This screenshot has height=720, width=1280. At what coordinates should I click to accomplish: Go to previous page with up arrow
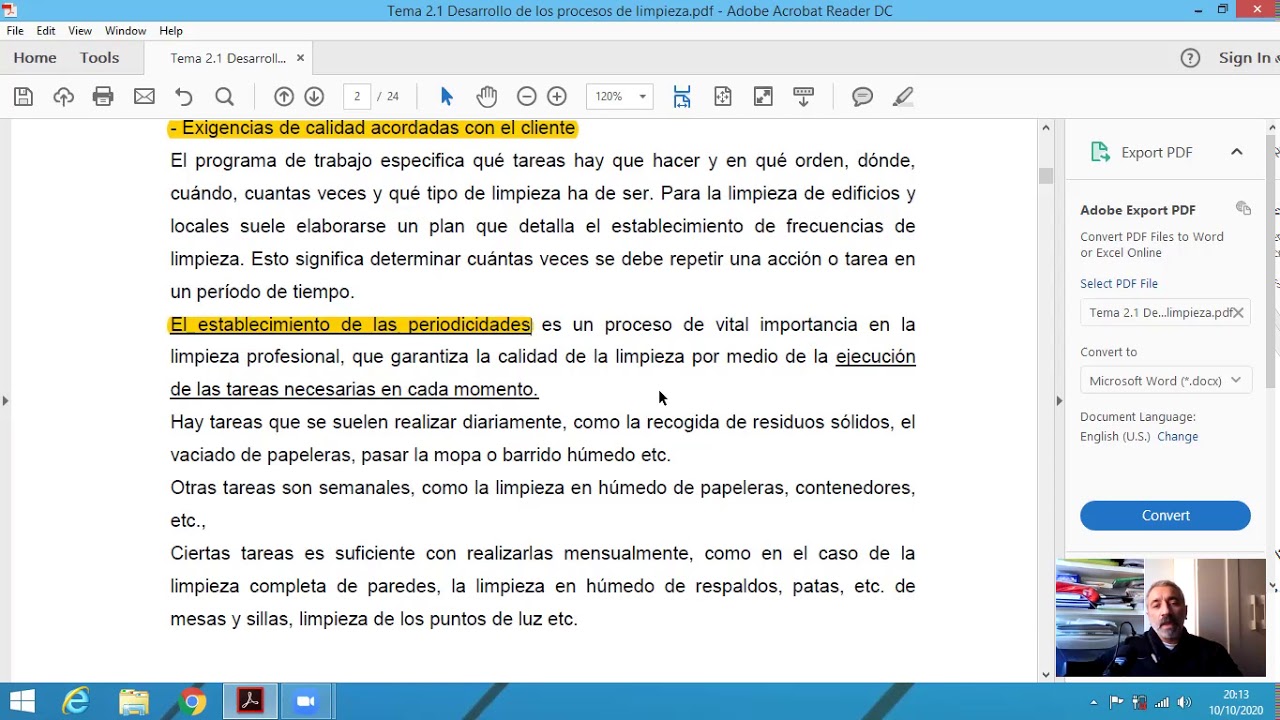coord(284,97)
